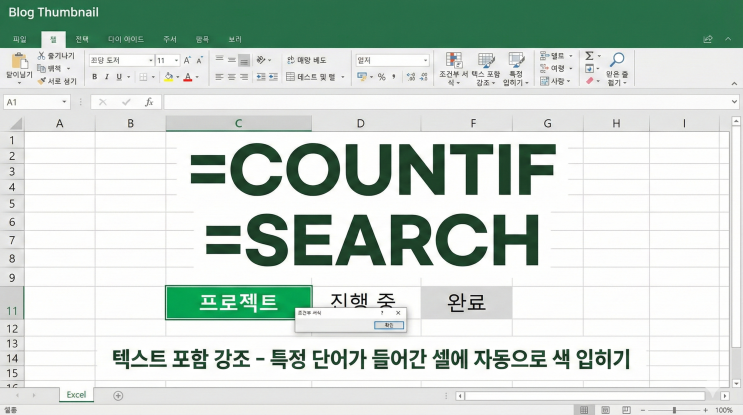Viewport: 743px width, 415px height.
Task: Toggle align text right
Action: (x=244, y=77)
